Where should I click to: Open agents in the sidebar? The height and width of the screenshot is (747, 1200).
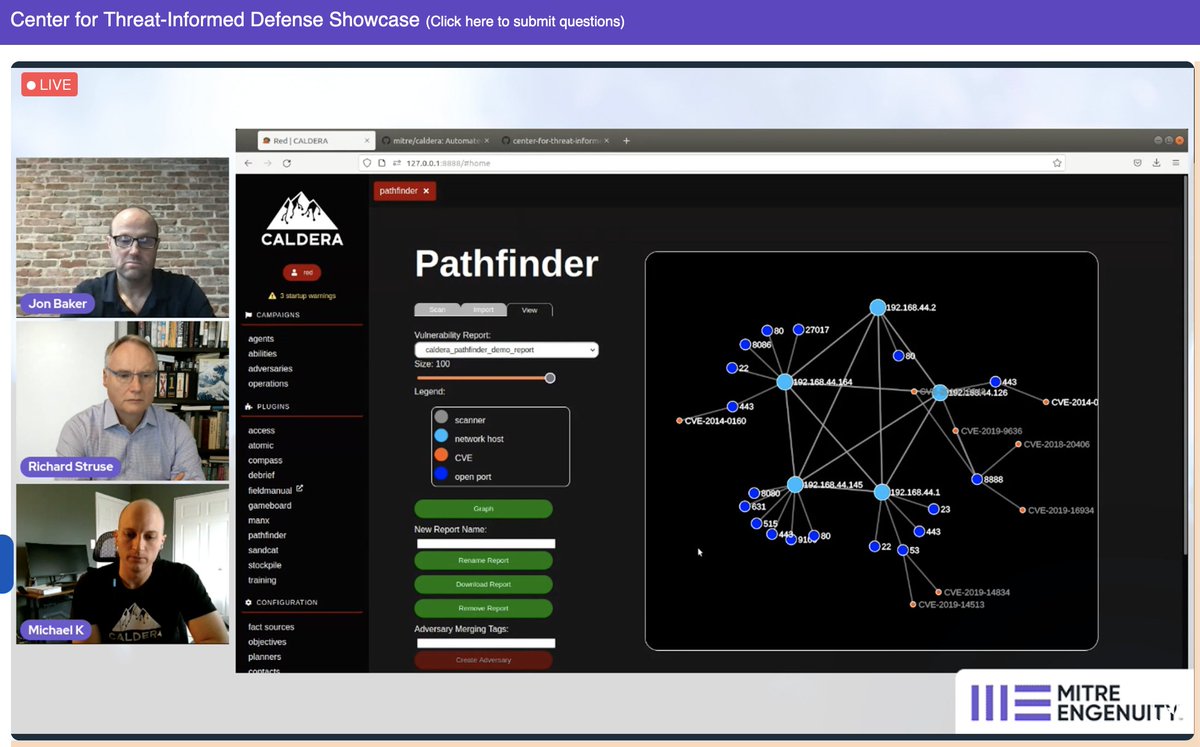pyautogui.click(x=261, y=339)
